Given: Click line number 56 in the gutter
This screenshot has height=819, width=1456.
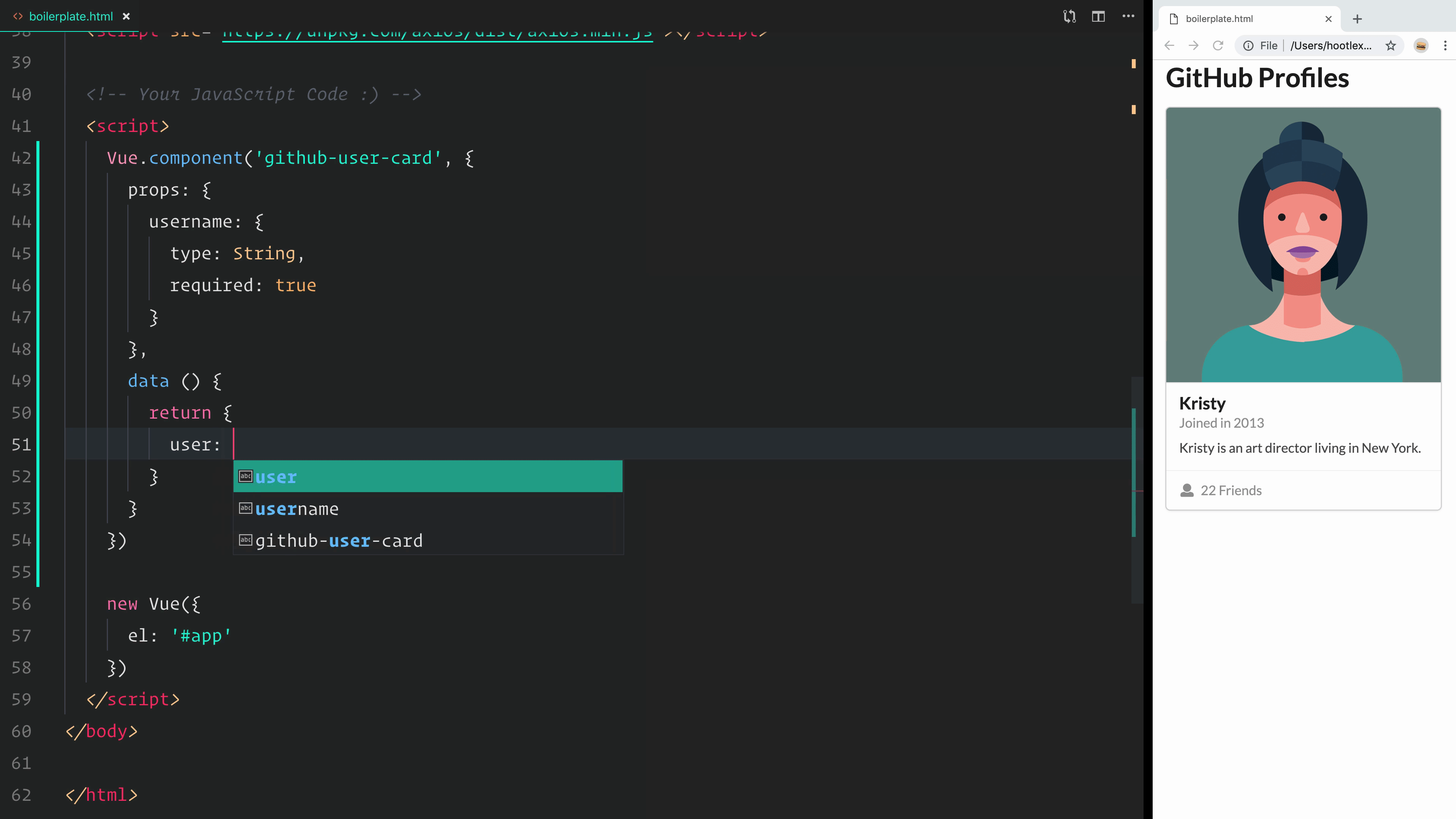Looking at the screenshot, I should [22, 604].
